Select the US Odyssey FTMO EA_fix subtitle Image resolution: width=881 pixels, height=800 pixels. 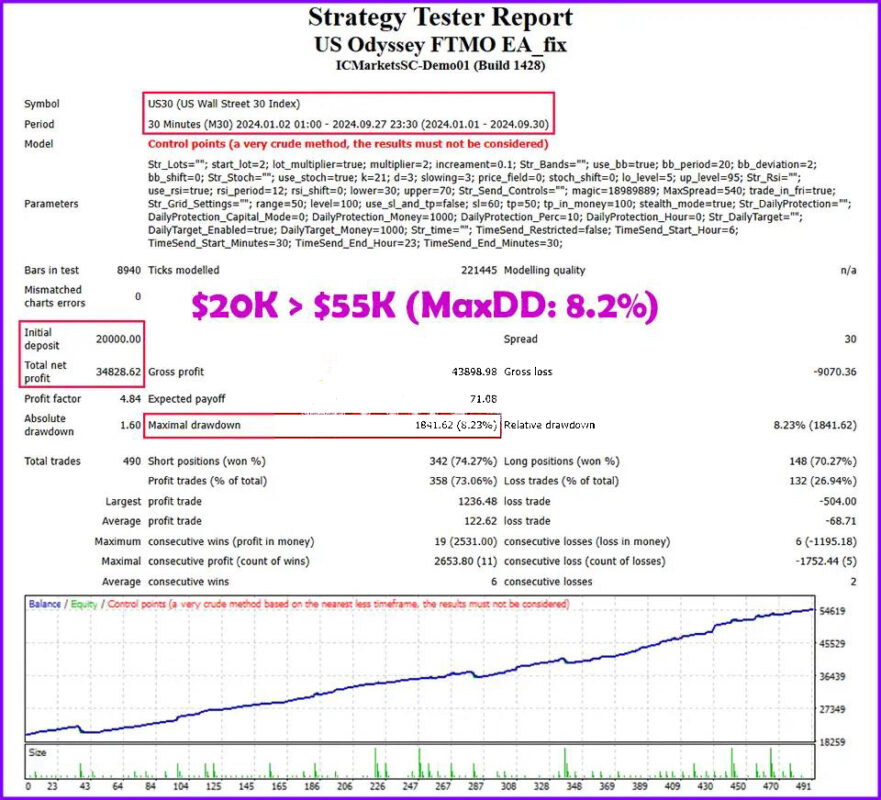440,45
